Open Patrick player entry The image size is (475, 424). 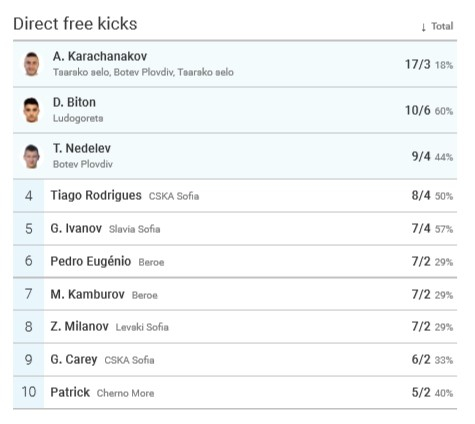tap(70, 392)
